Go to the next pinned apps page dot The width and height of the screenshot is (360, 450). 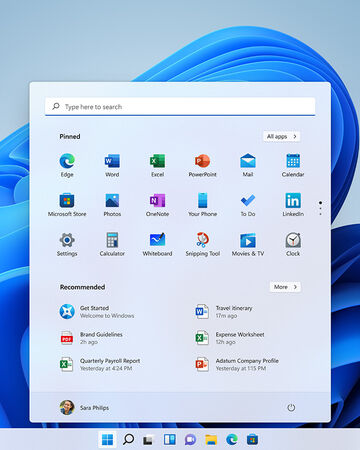(x=320, y=208)
